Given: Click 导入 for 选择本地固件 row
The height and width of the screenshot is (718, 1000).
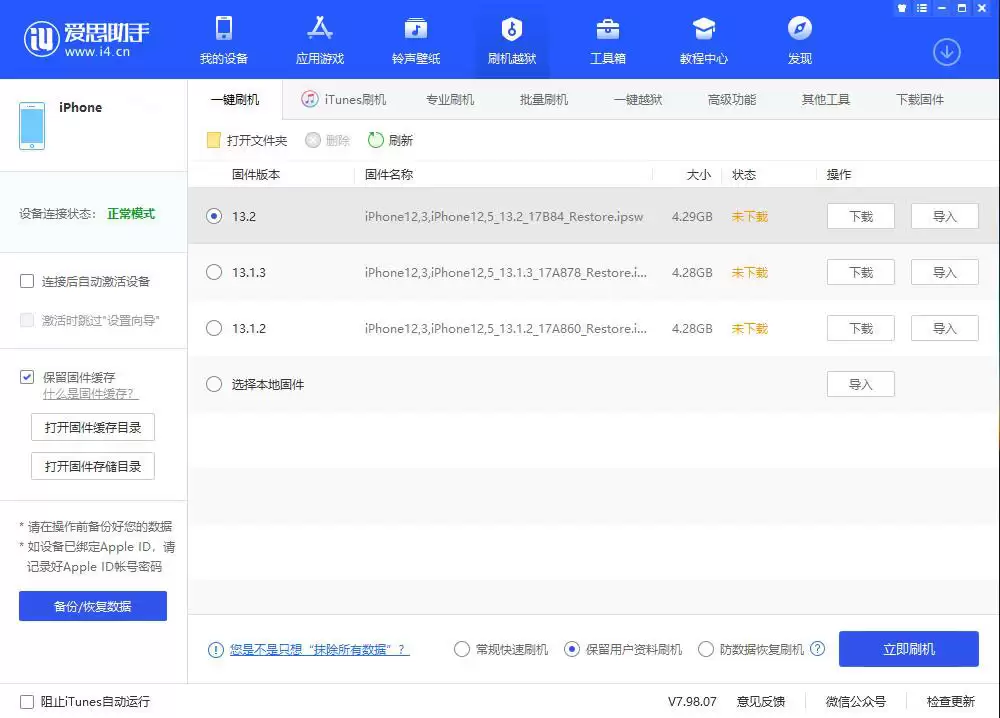Looking at the screenshot, I should (x=860, y=385).
